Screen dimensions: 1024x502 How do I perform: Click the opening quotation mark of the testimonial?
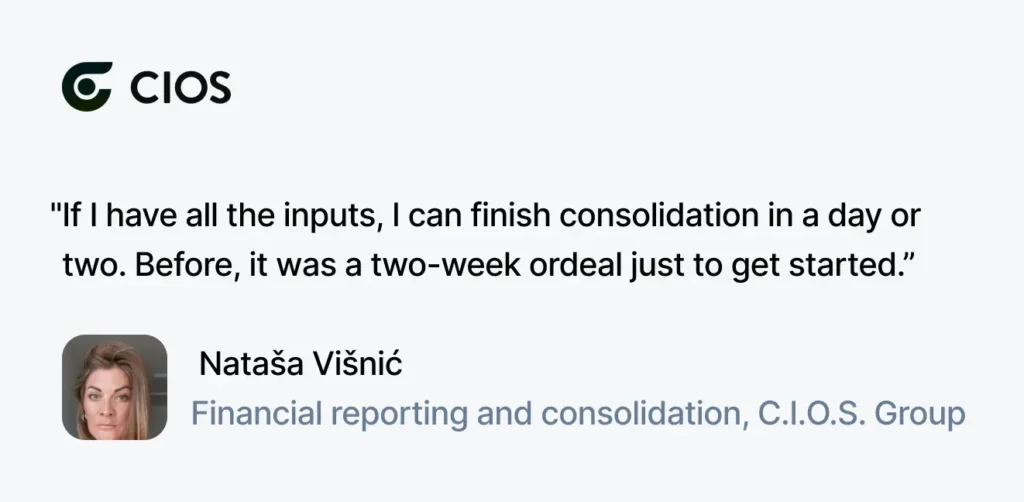56,208
